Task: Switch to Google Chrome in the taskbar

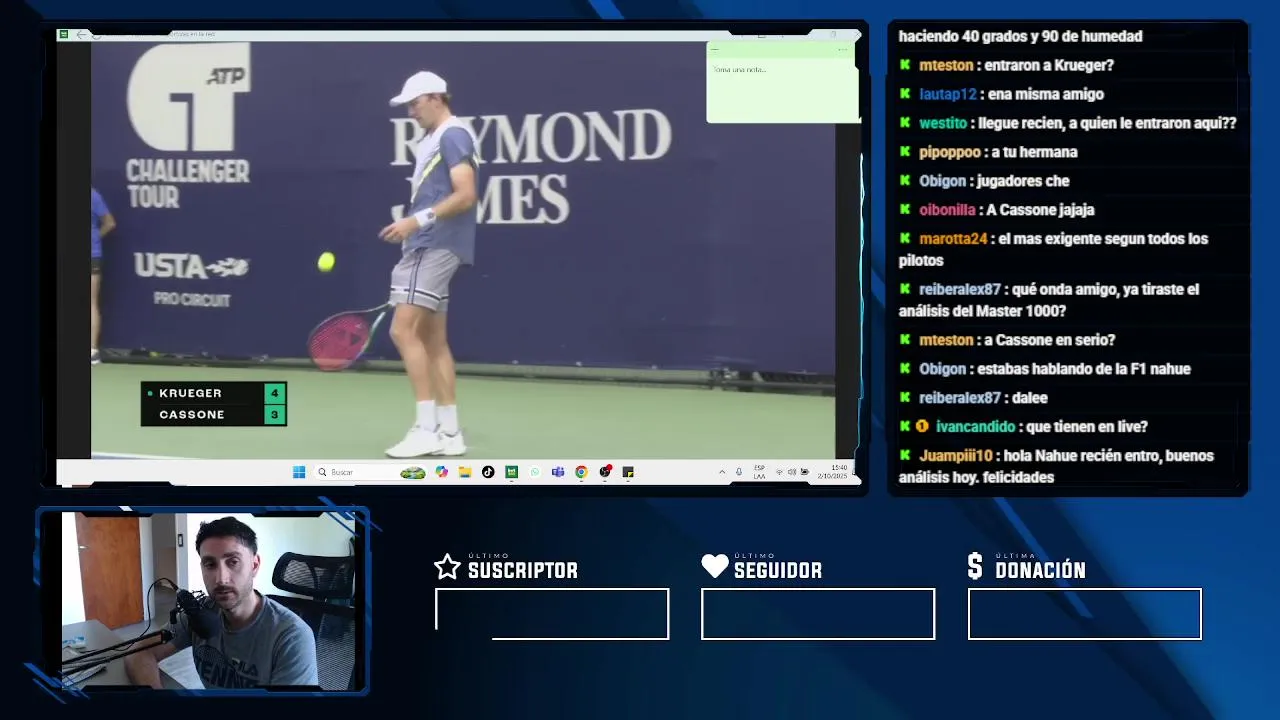Action: pos(581,472)
